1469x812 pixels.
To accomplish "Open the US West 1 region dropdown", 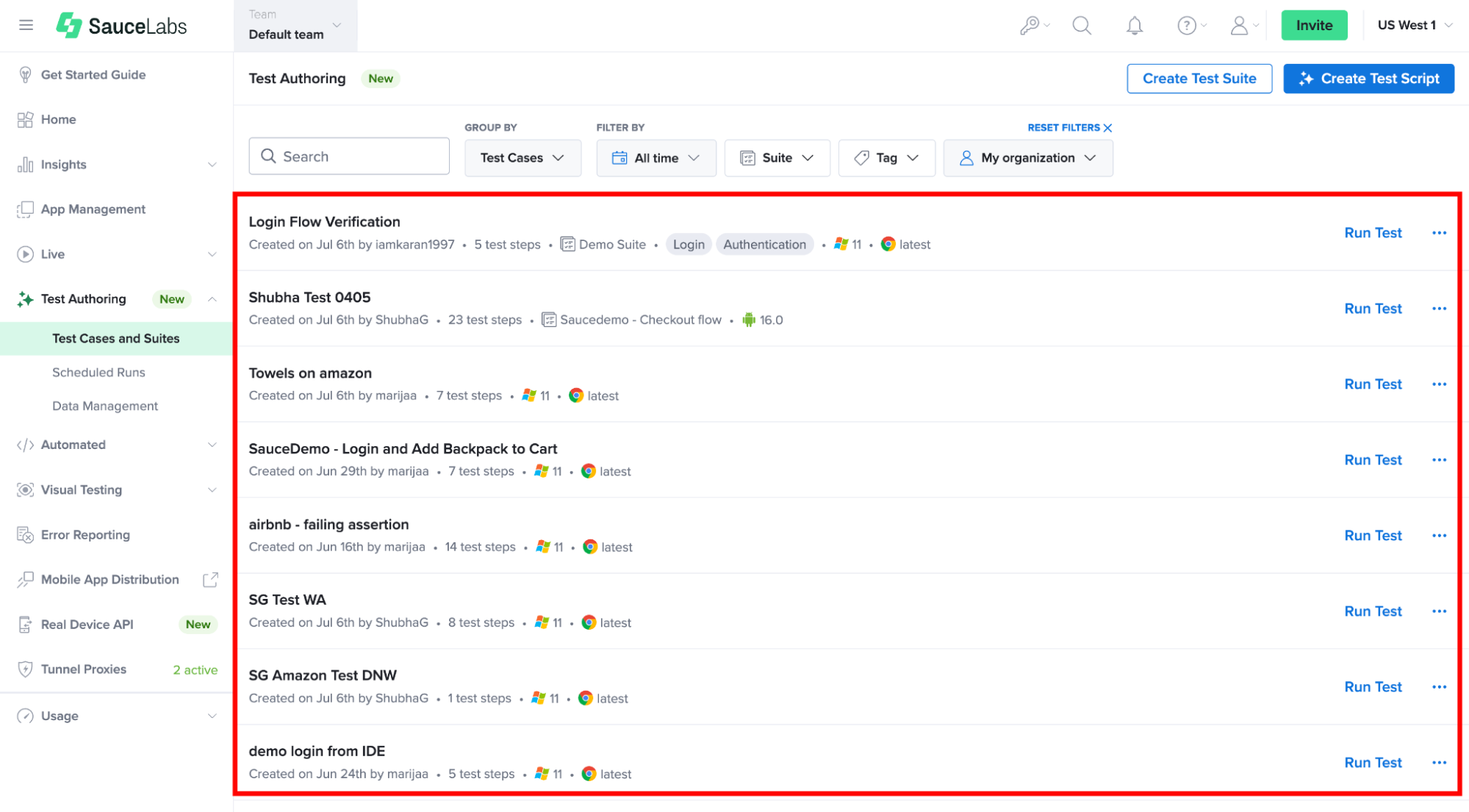I will click(1415, 26).
